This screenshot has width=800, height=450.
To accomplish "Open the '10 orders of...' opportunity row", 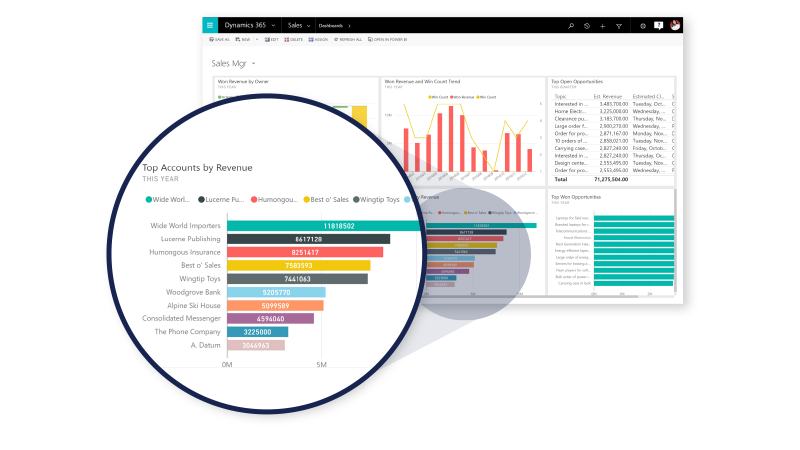I will point(614,141).
